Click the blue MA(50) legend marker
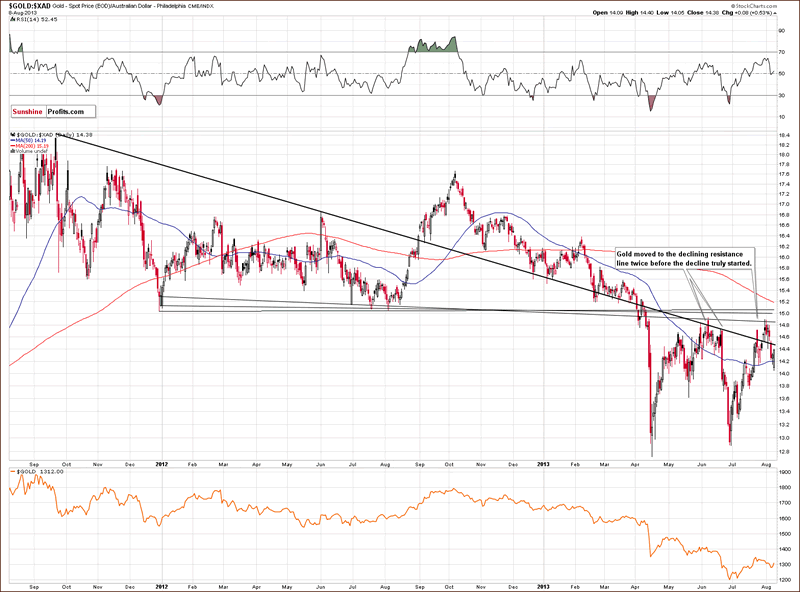 pos(10,139)
